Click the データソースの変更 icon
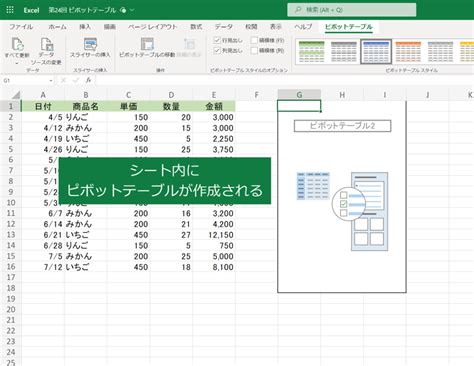The width and height of the screenshot is (474, 366). 47,44
